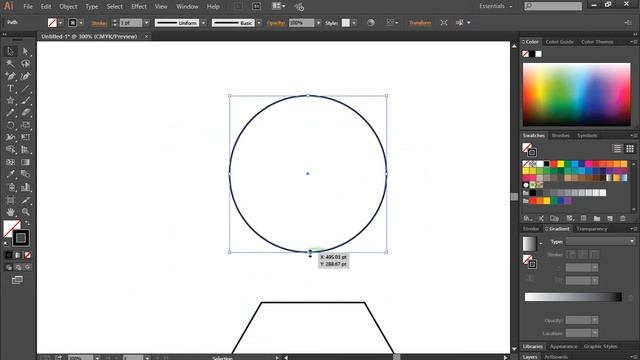This screenshot has height=360, width=640.
Task: Select the Pencil tool
Action: [x=10, y=113]
